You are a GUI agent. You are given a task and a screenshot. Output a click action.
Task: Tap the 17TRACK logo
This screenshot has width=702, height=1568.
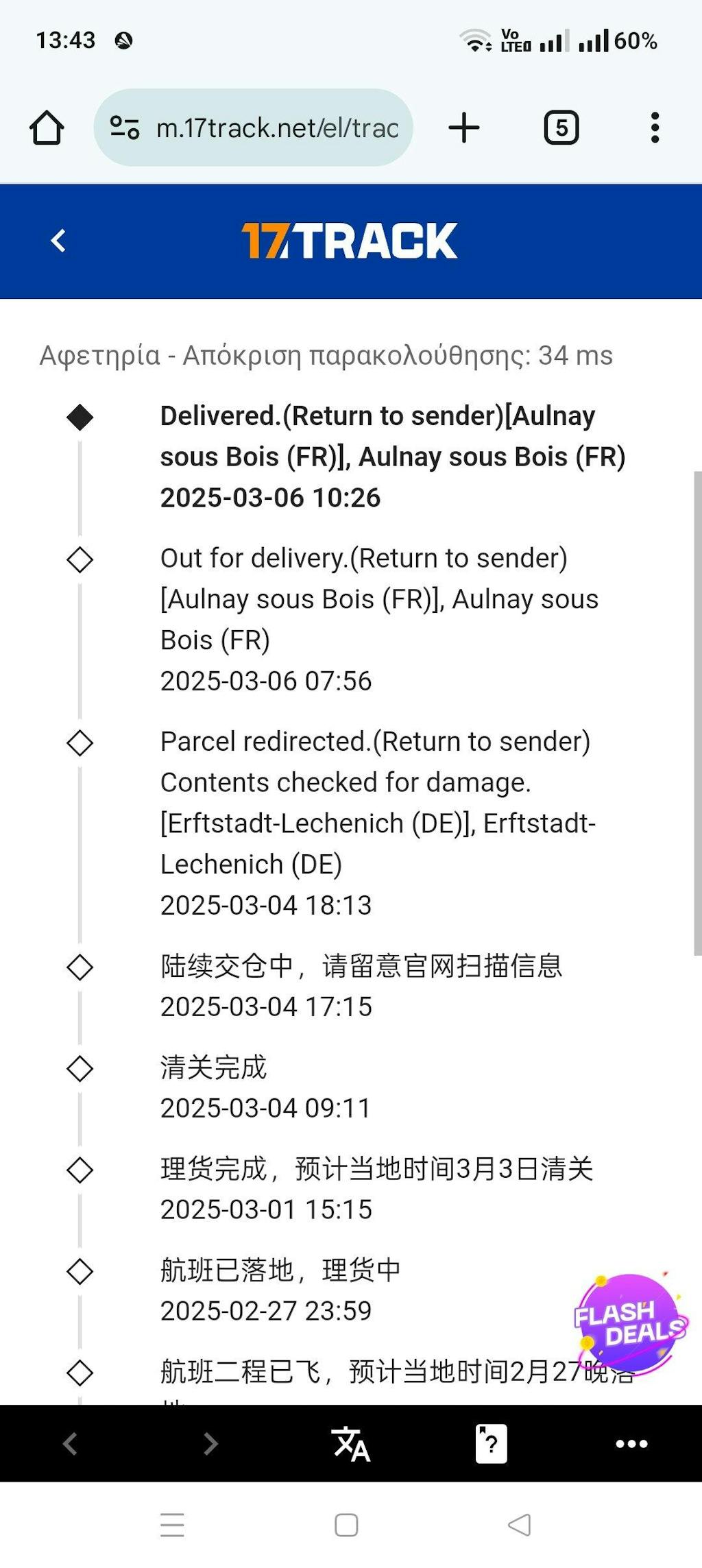click(350, 241)
